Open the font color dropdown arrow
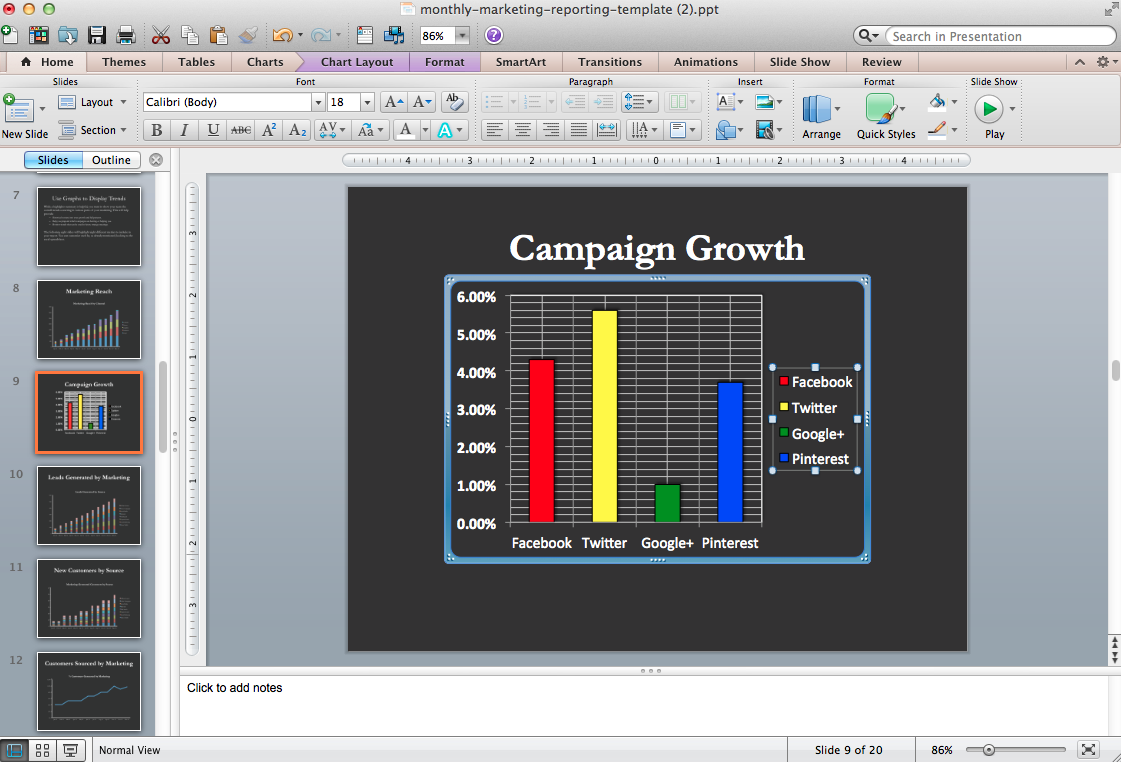The image size is (1121, 762). [425, 130]
